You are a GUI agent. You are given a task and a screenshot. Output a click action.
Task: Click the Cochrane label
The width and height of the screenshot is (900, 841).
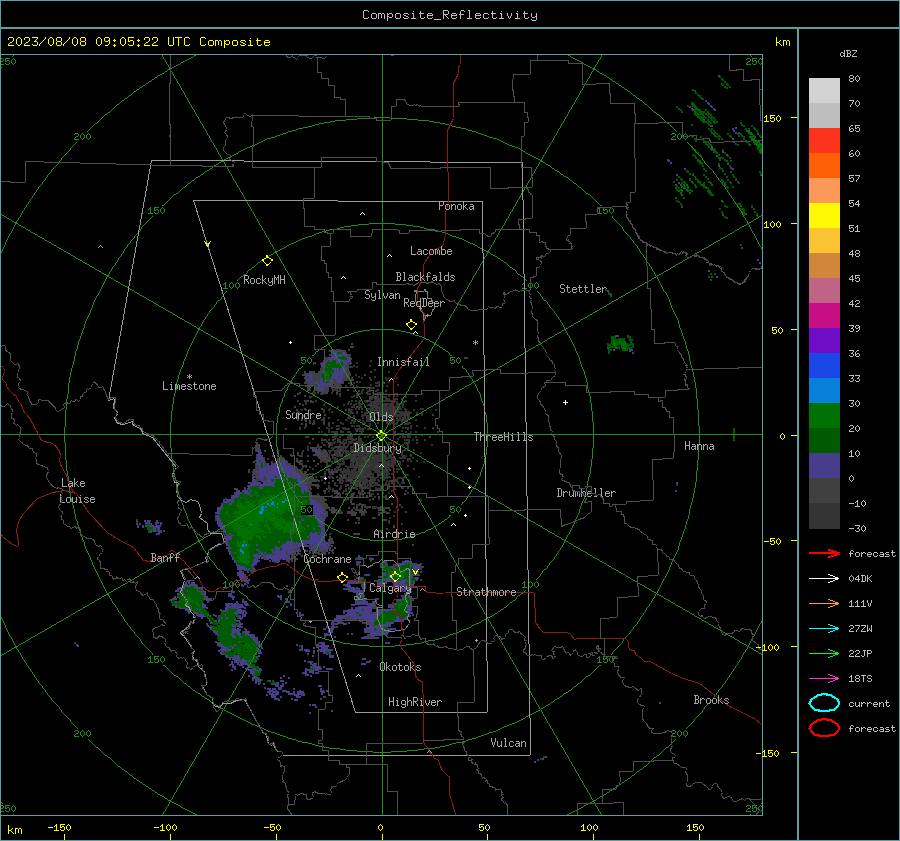point(327,559)
